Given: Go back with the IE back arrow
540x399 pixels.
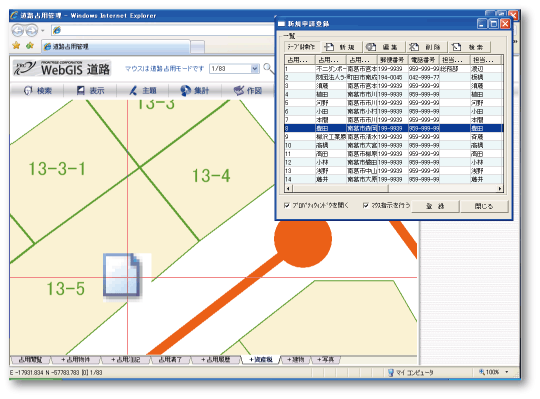Looking at the screenshot, I should 17,31.
